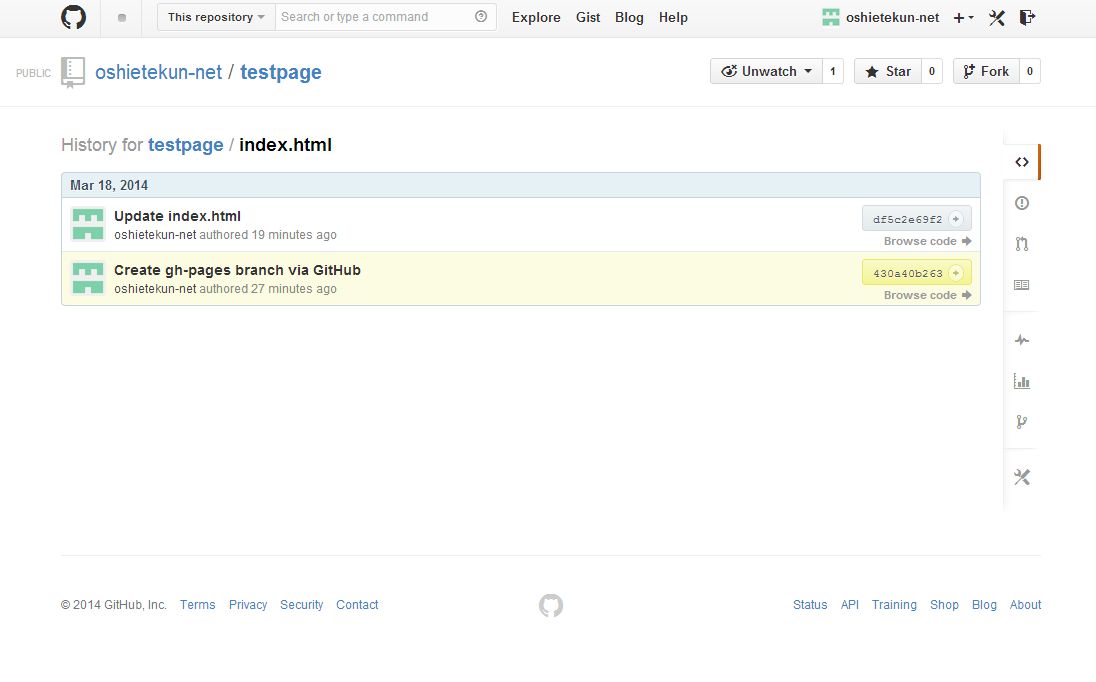Open Create gh-pages branch via GitHub commit
This screenshot has height=682, width=1096.
[238, 270]
